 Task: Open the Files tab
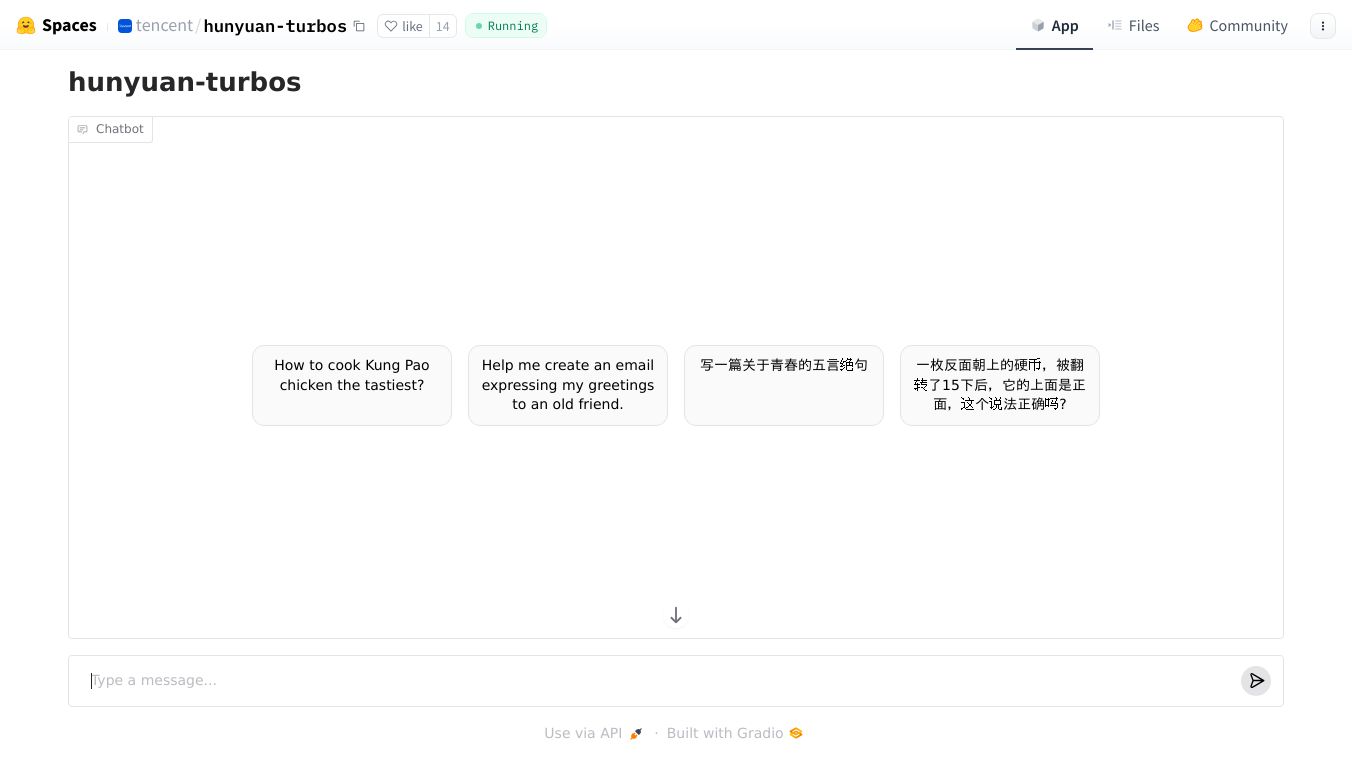click(x=1133, y=26)
